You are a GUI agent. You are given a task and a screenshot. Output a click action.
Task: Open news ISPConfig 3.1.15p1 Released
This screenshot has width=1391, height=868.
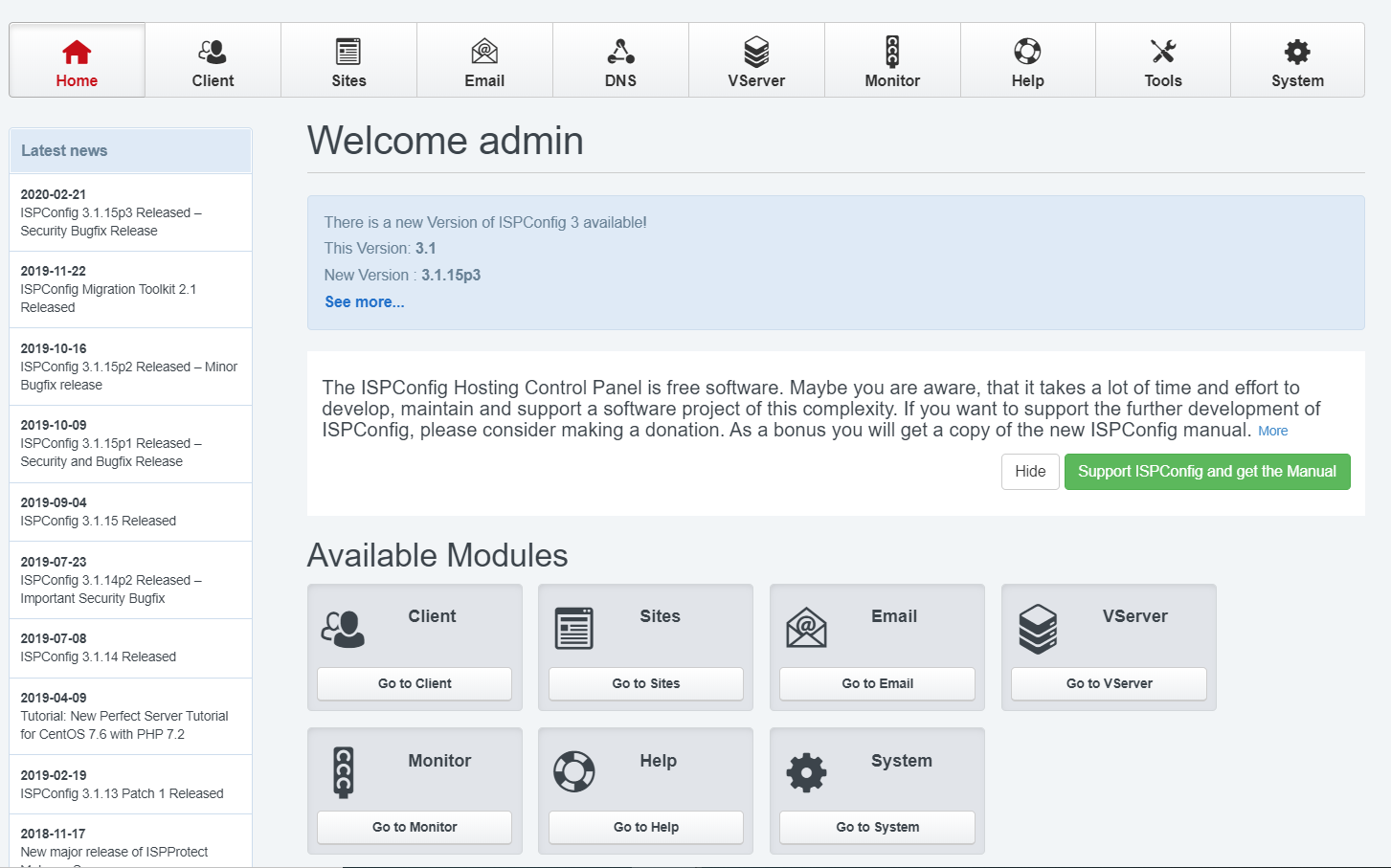click(x=111, y=453)
